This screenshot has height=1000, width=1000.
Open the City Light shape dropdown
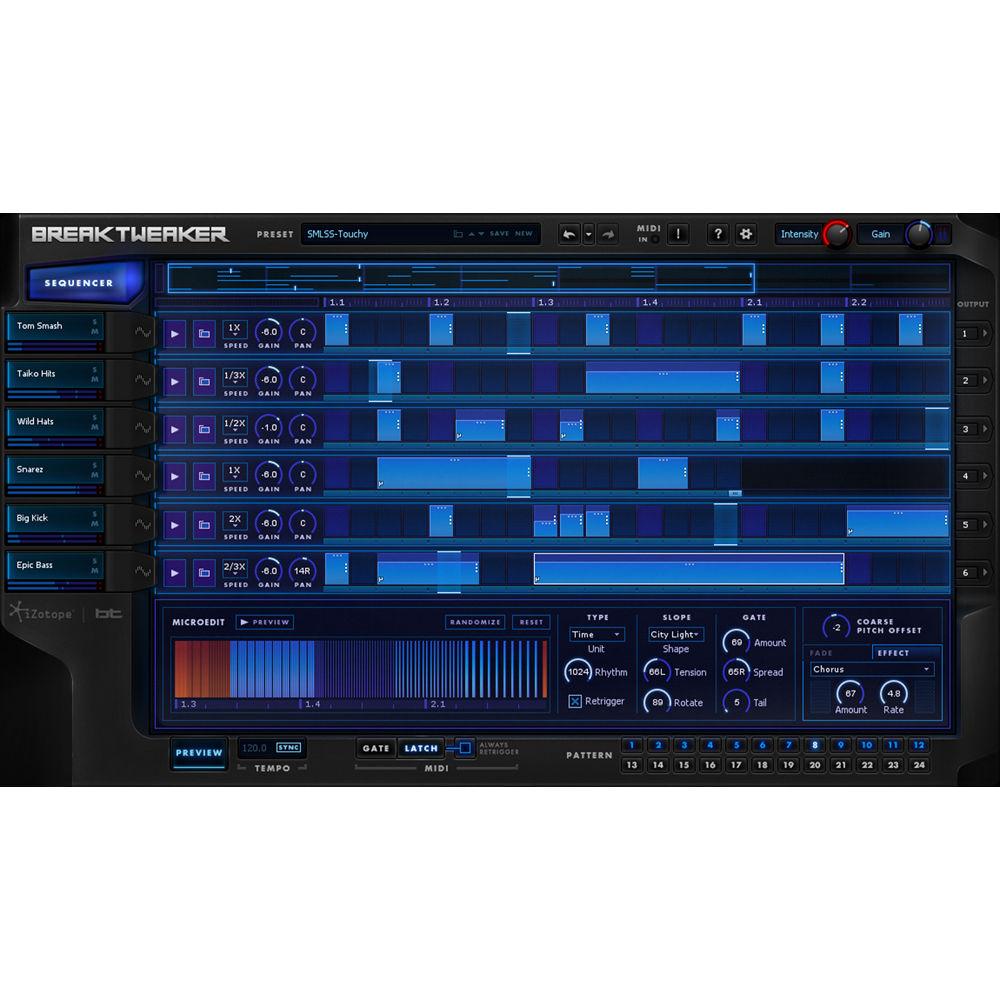point(674,634)
